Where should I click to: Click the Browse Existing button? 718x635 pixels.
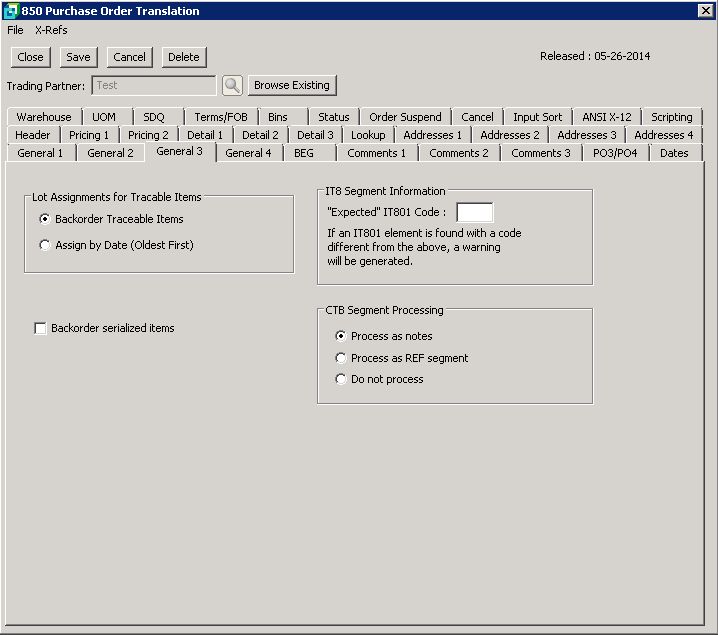(292, 85)
